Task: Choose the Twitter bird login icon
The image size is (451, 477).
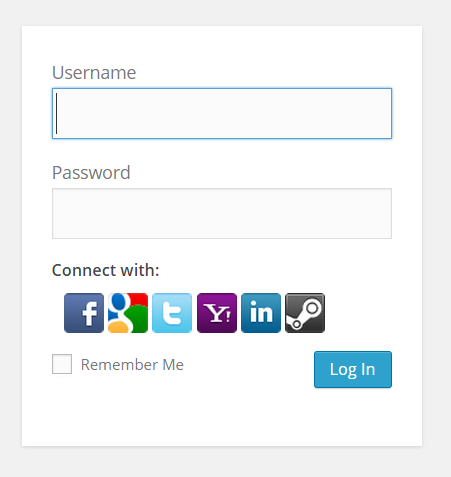Action: 172,313
